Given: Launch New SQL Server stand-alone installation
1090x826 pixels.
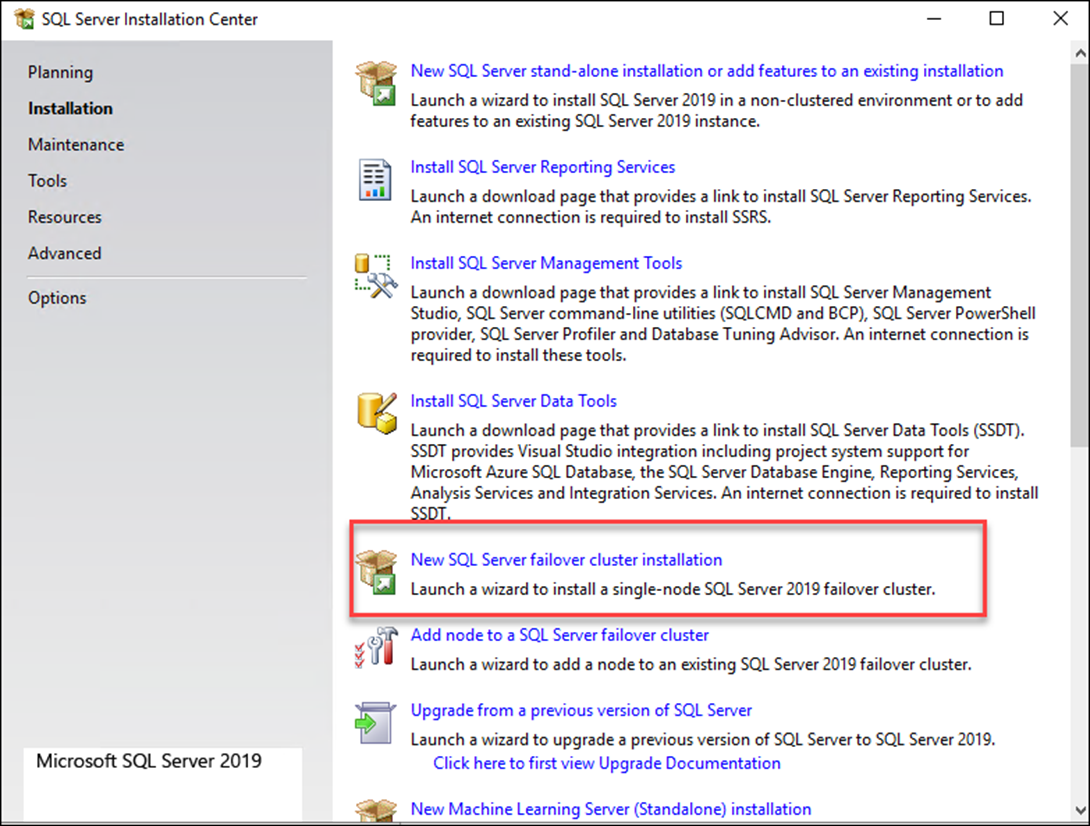Looking at the screenshot, I should [707, 71].
